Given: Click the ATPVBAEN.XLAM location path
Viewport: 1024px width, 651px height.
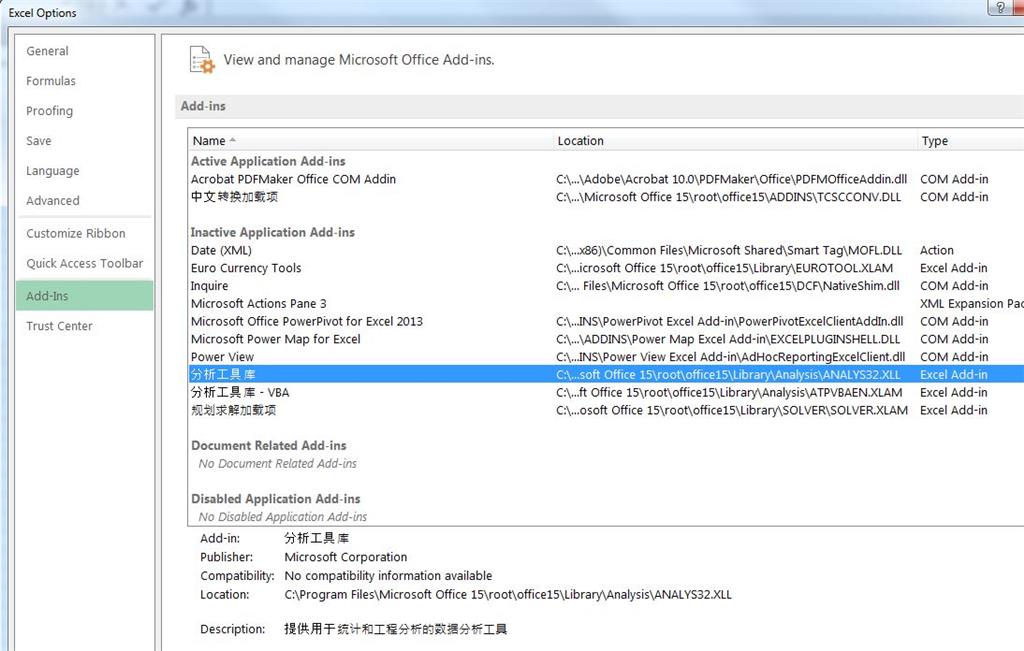Looking at the screenshot, I should pos(729,392).
